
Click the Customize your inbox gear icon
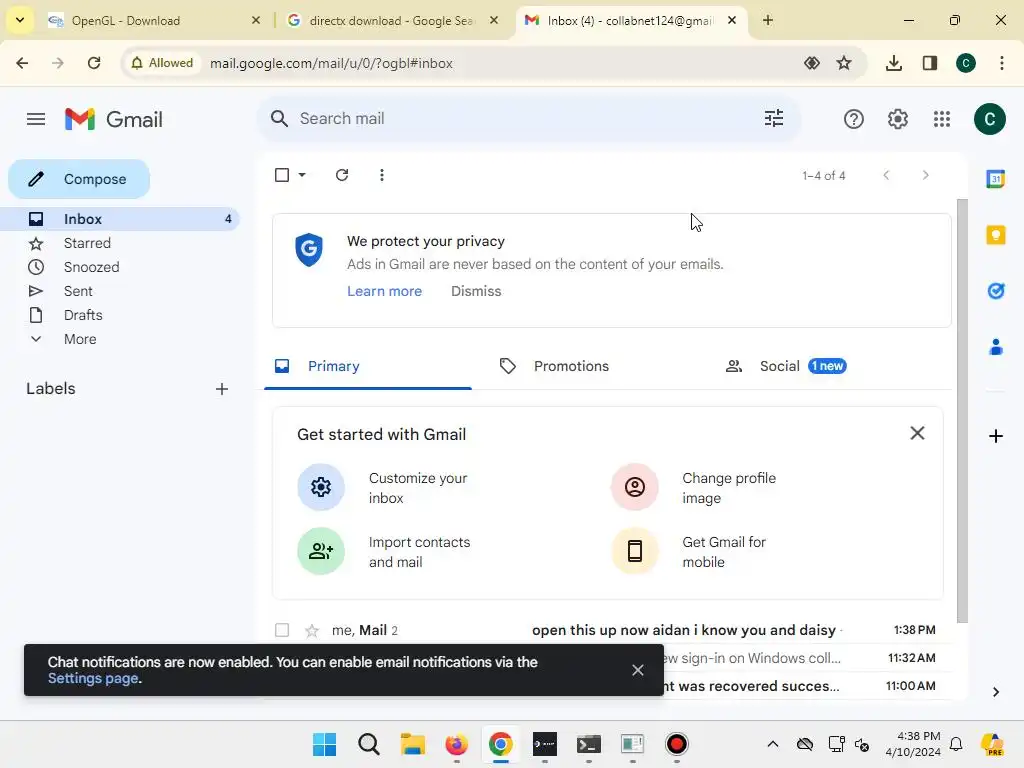321,487
